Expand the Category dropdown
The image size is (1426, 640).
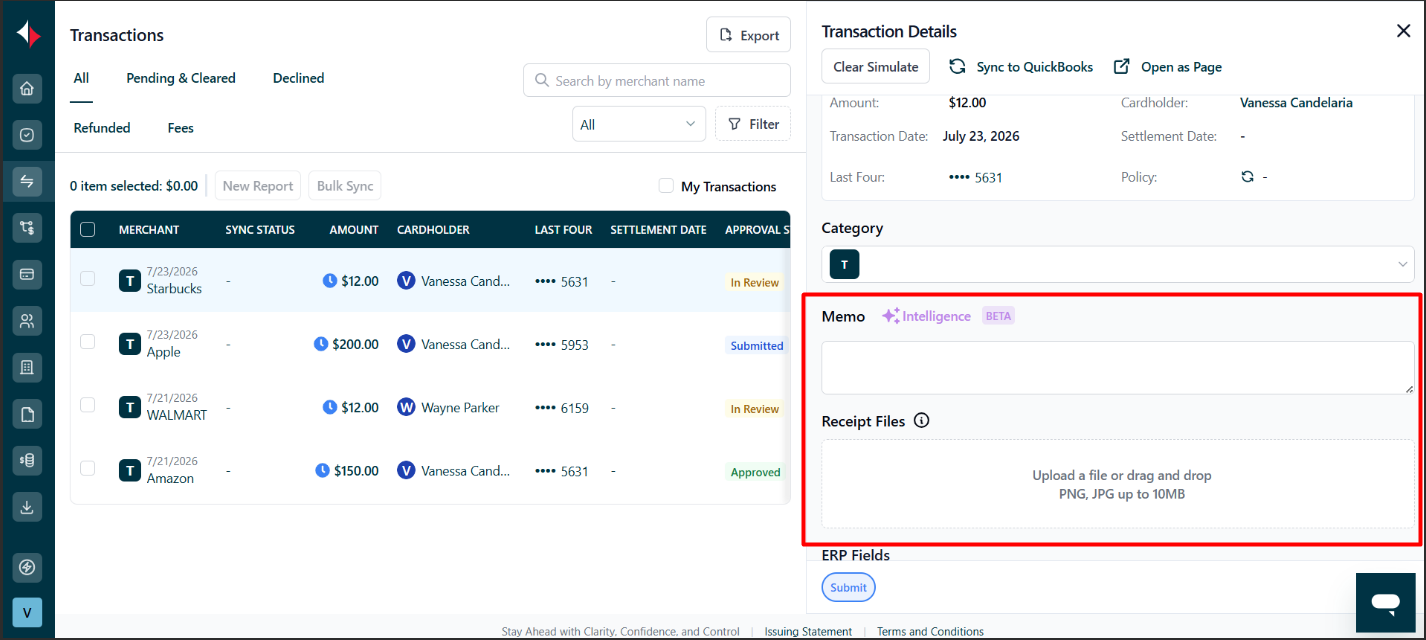click(x=1118, y=264)
